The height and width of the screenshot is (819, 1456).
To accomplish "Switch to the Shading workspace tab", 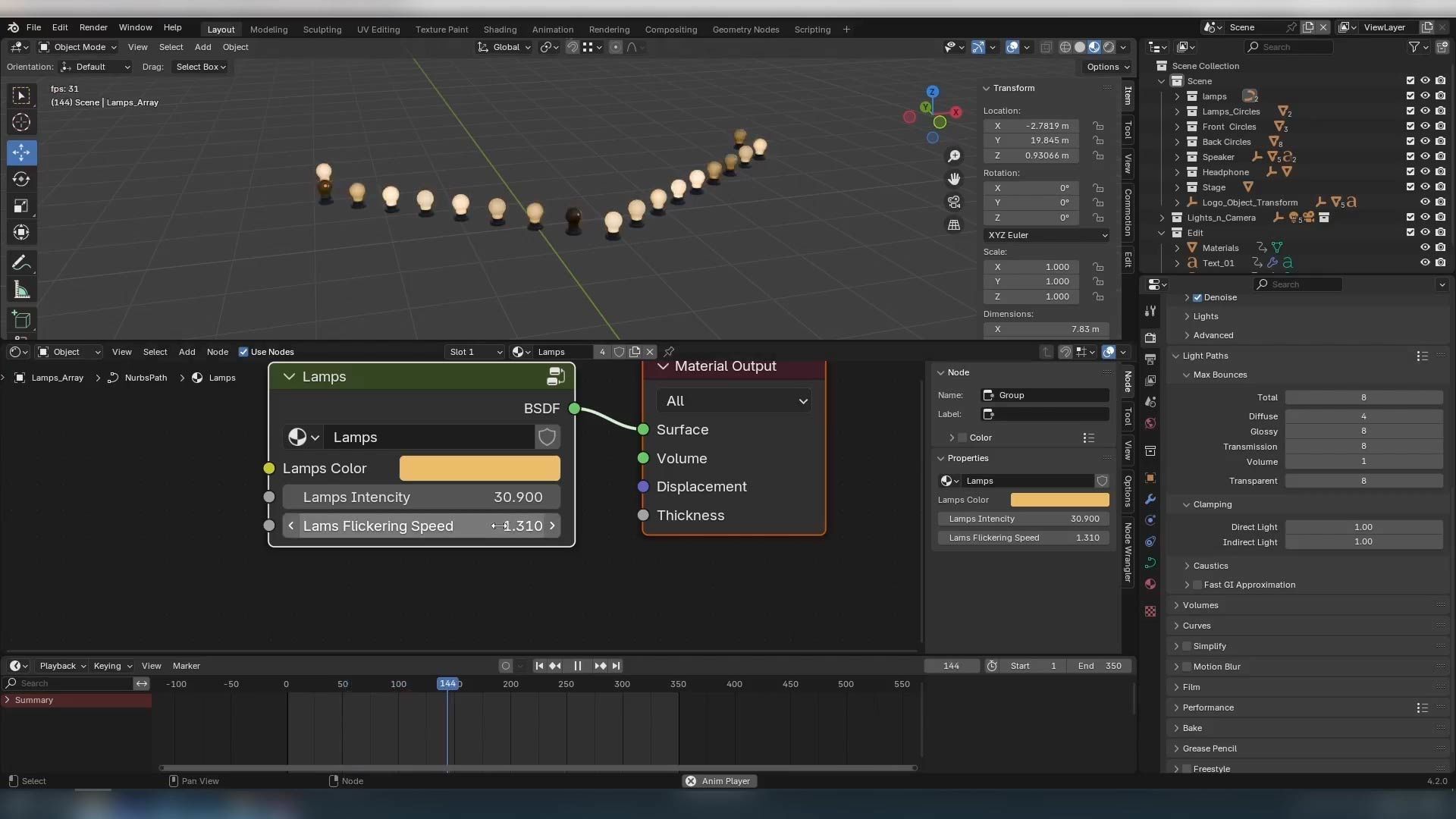I will coord(500,30).
